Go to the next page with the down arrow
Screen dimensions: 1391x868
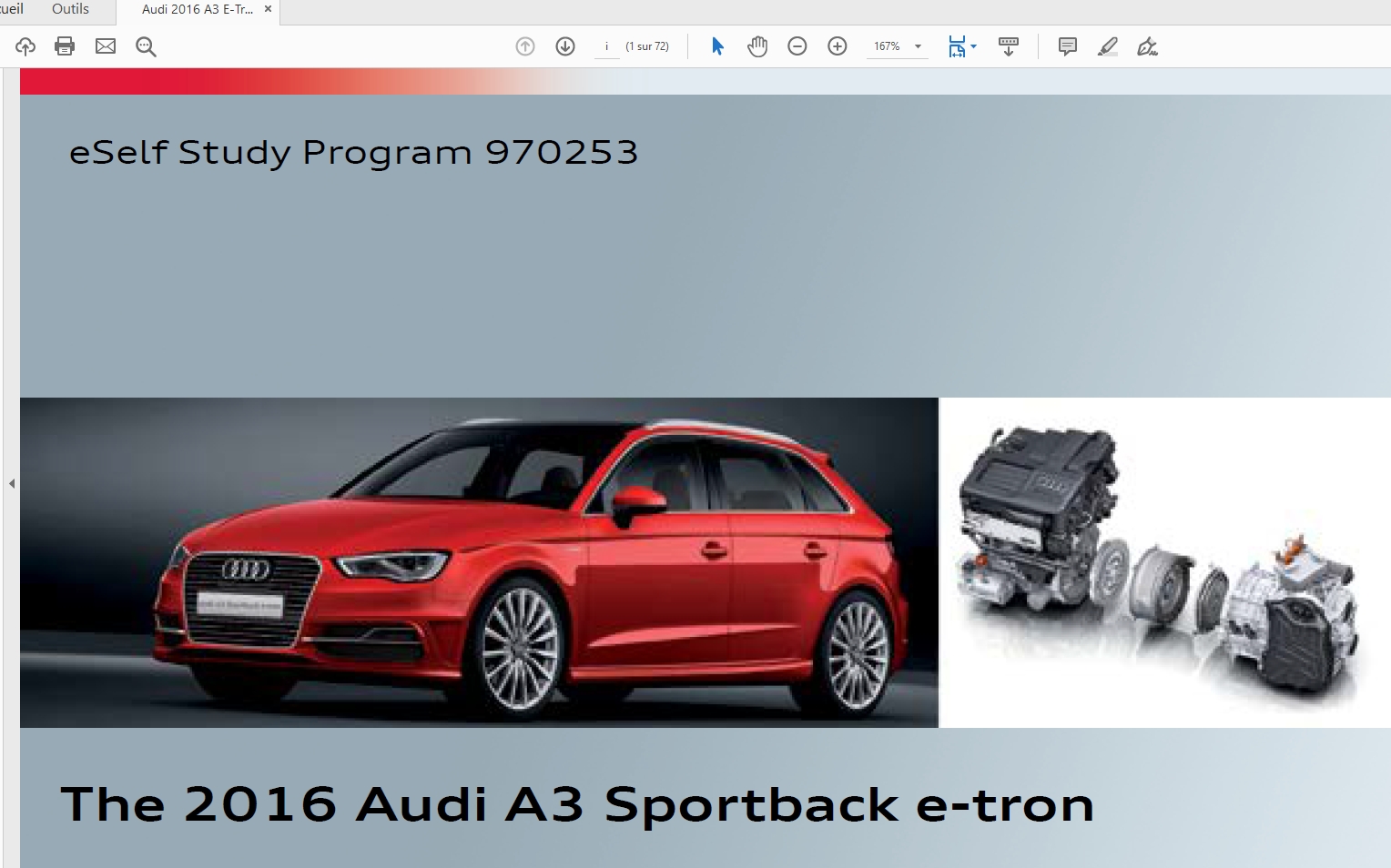(565, 46)
